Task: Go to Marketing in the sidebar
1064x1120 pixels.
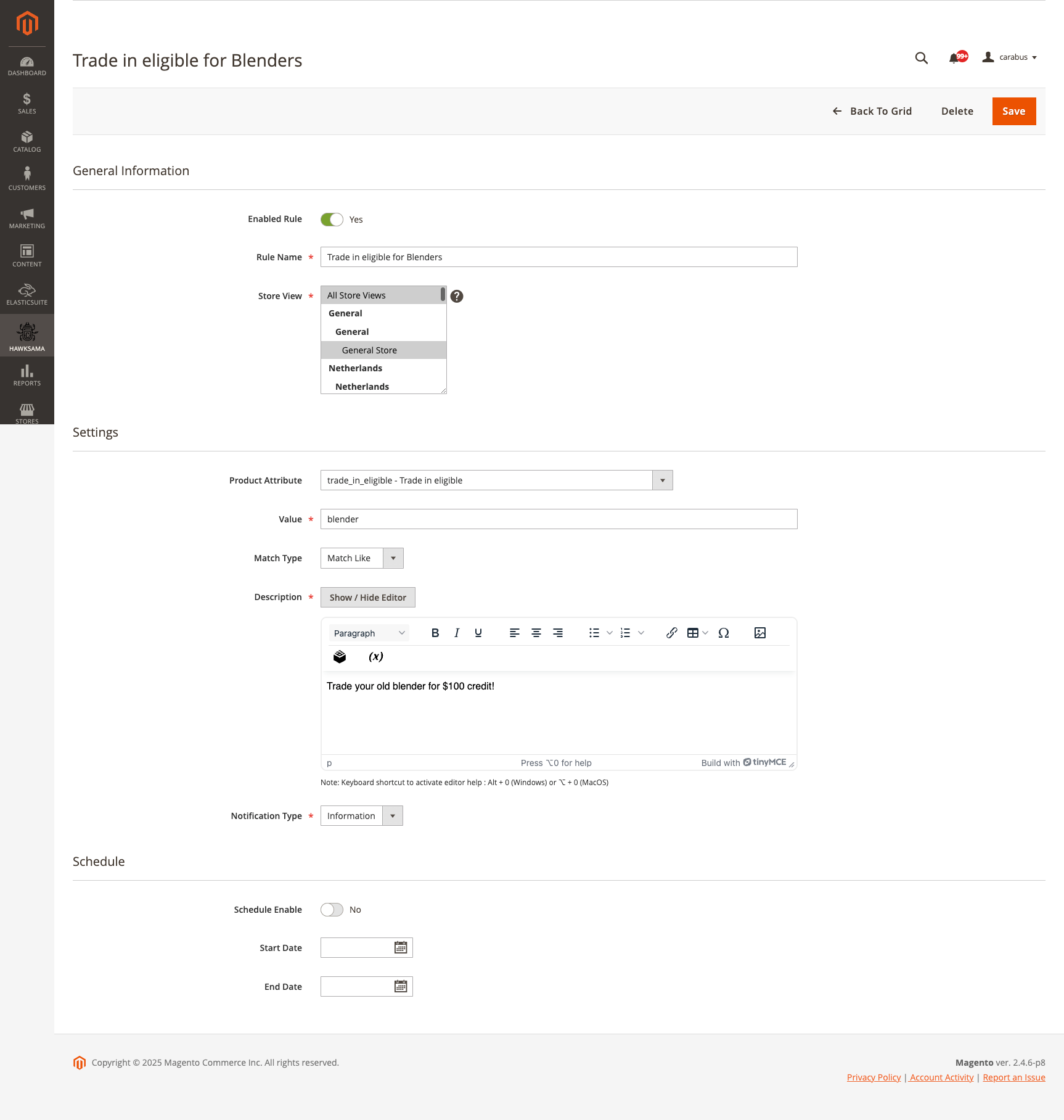Action: [x=27, y=218]
